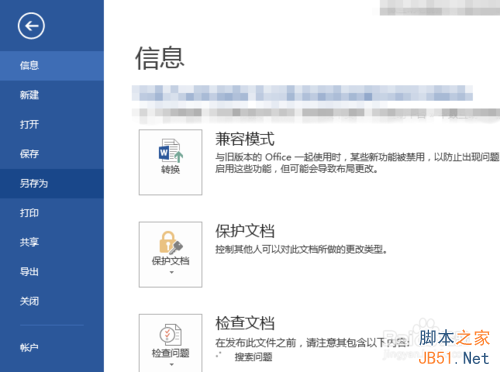The width and height of the screenshot is (500, 372).
Task: Click the 兼容模式 heading
Action: coord(245,139)
